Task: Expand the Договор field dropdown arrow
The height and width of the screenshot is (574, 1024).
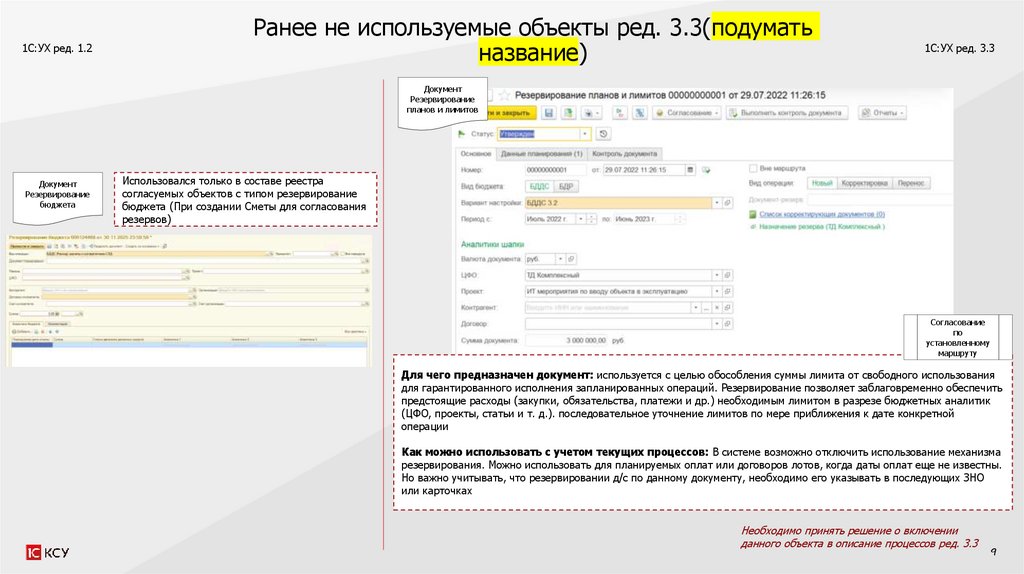Action: [716, 324]
